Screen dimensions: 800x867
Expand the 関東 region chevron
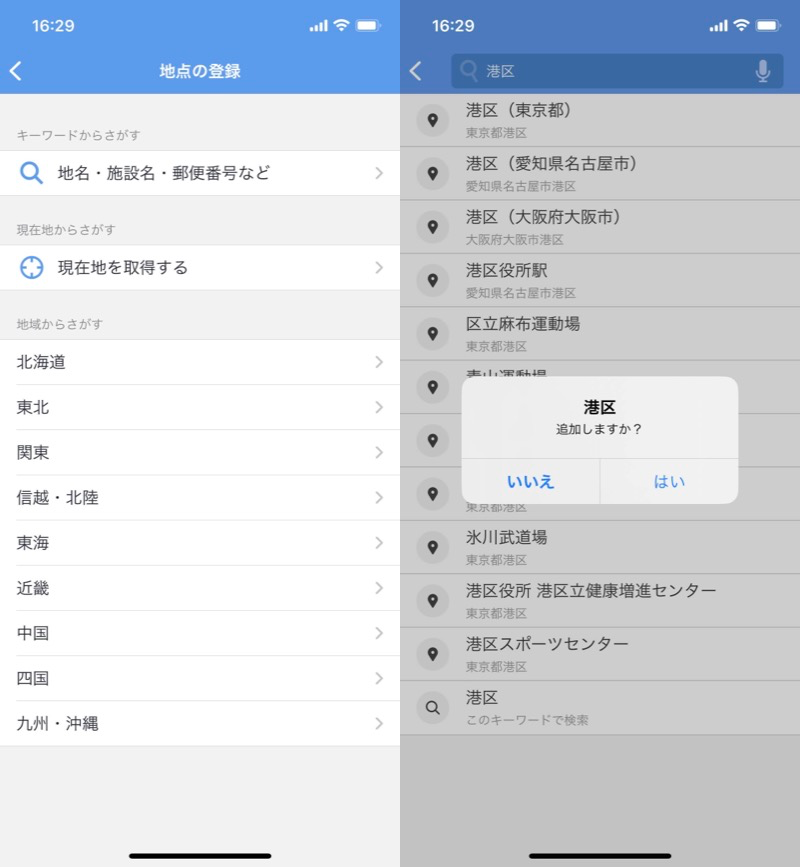point(379,453)
